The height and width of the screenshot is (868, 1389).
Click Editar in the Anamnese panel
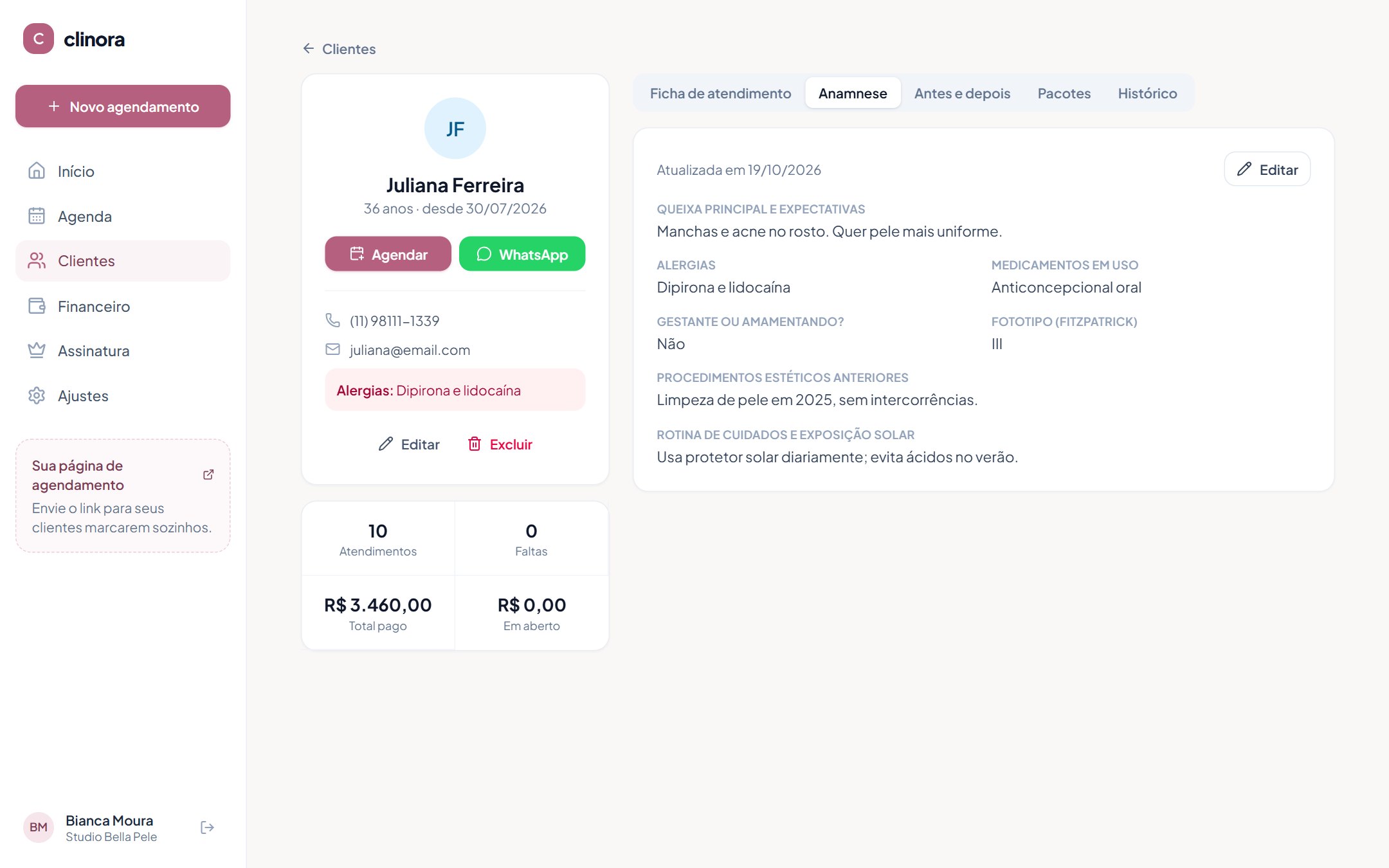[1267, 170]
